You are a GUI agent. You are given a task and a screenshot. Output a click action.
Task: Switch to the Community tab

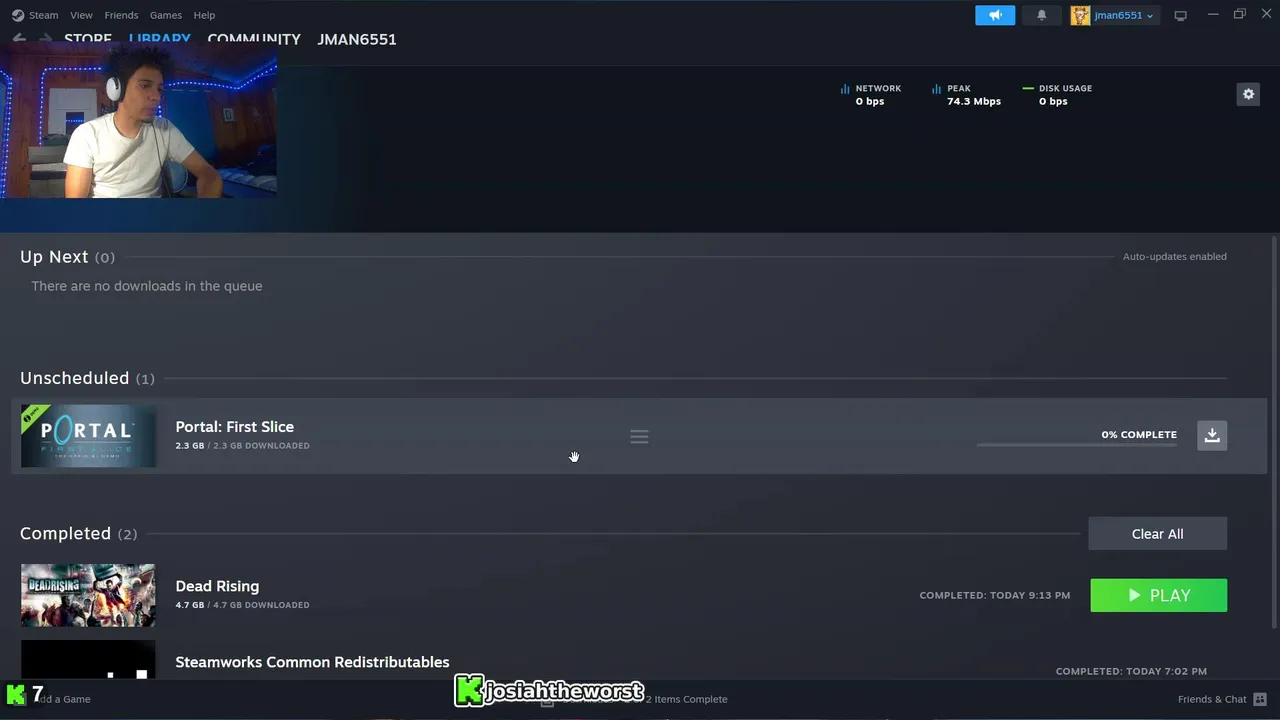(254, 39)
